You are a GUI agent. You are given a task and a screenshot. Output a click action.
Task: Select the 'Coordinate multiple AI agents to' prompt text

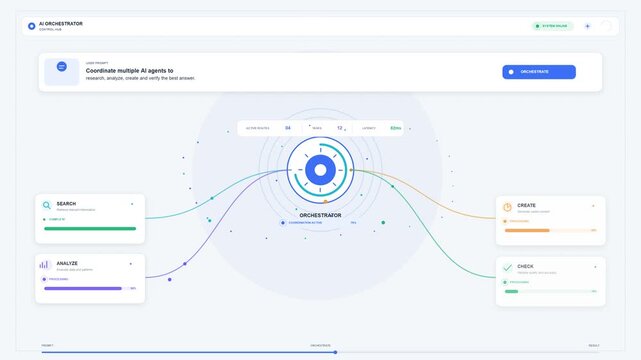[x=129, y=71]
